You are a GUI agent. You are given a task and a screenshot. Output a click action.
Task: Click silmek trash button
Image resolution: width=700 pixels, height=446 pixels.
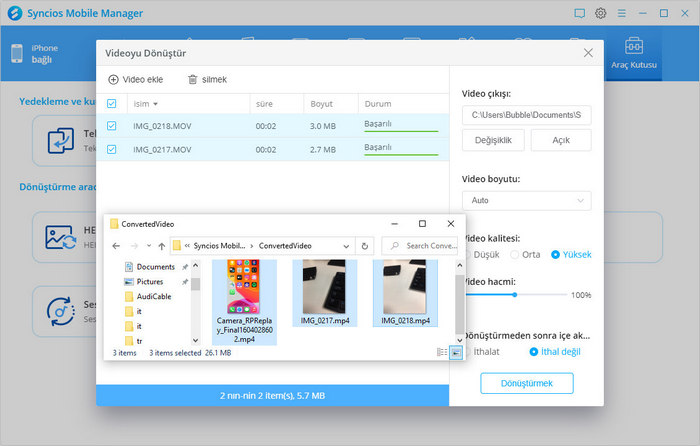click(207, 79)
